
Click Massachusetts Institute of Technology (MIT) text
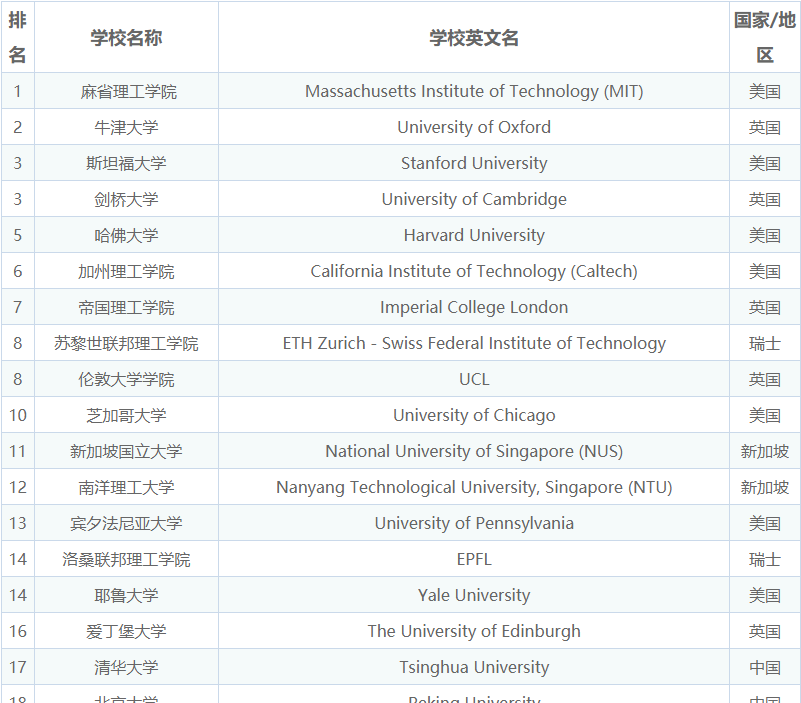pos(474,91)
